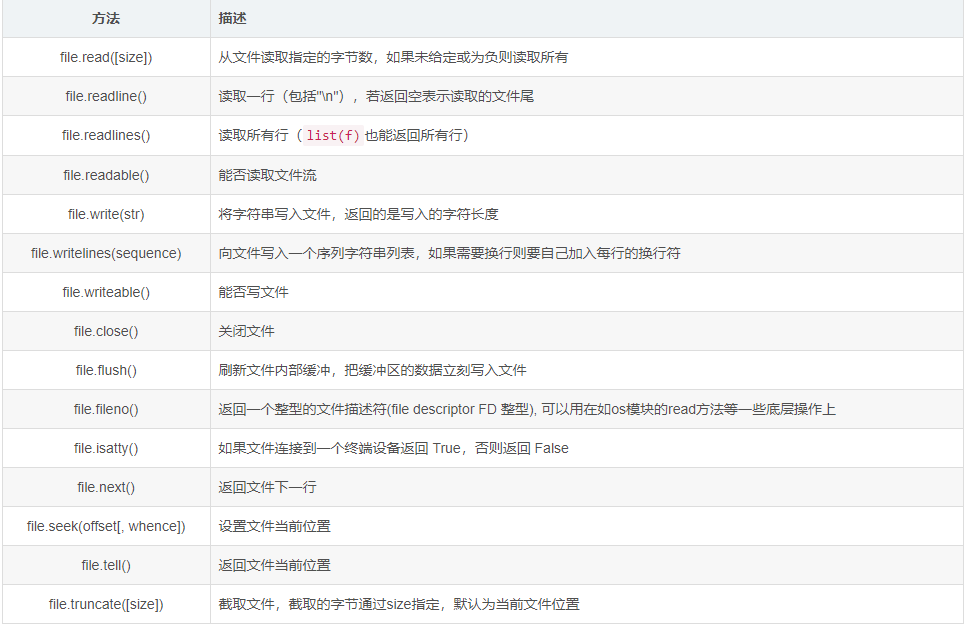Click the file.next() method cell
The image size is (965, 625).
(106, 487)
